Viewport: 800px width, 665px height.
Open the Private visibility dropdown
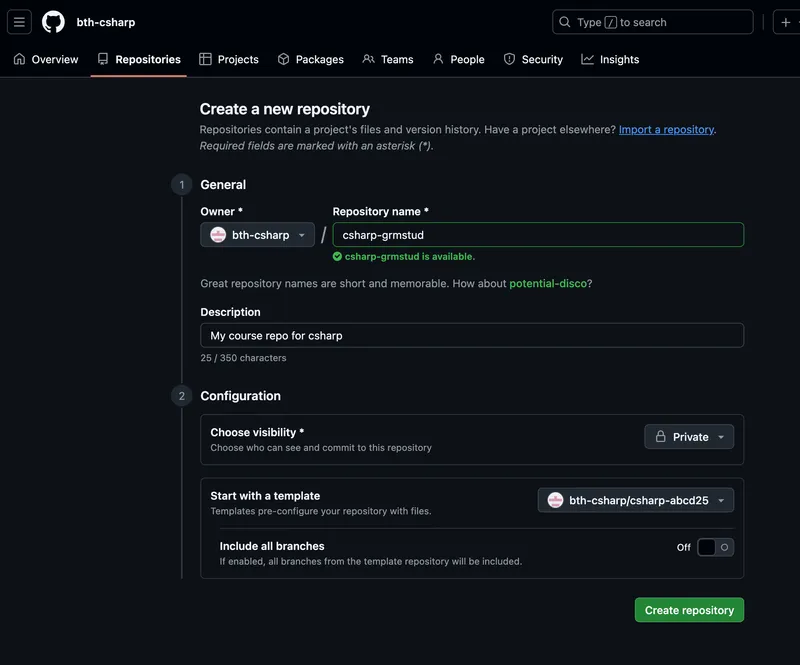coord(689,437)
